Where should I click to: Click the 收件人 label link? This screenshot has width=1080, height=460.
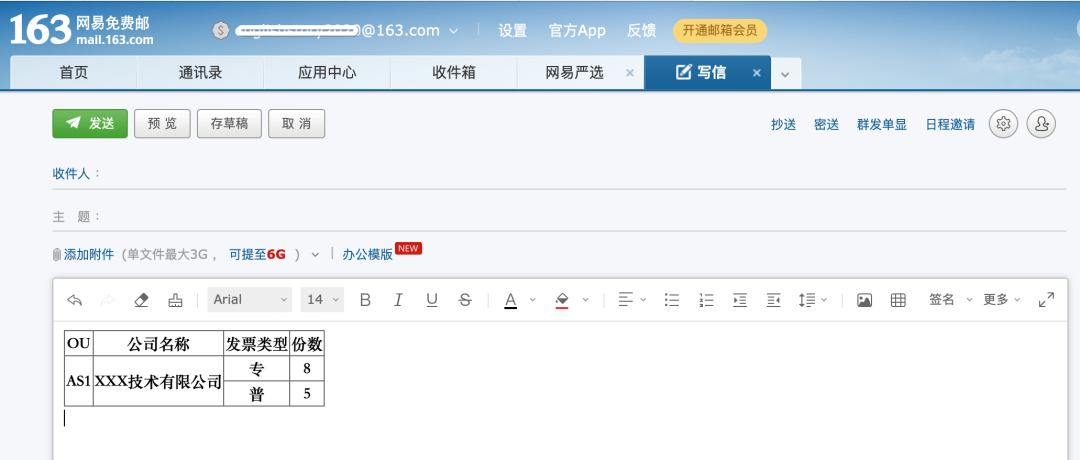coord(72,174)
